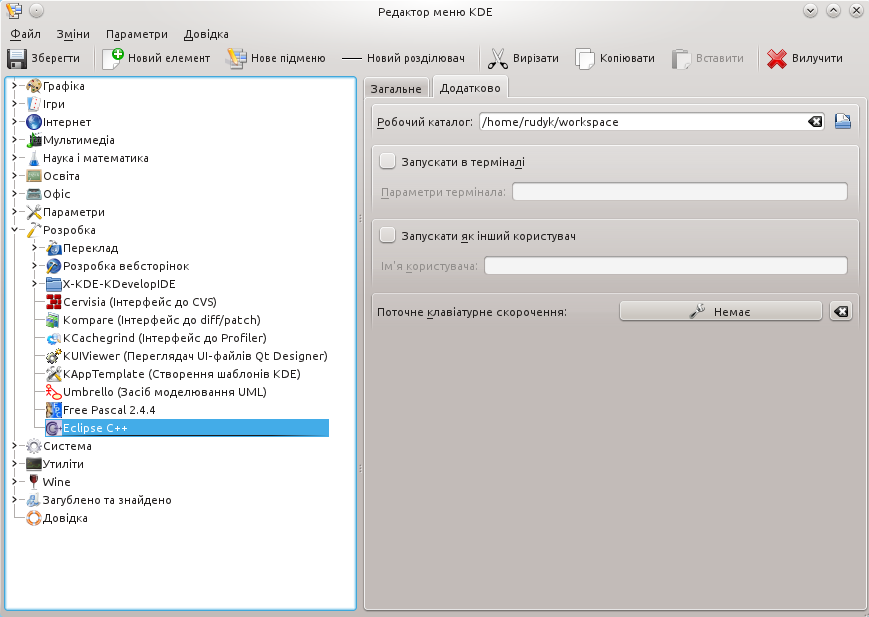Screen dimensions: 869x617
Task: Click the Копіювати icon
Action: [585, 58]
